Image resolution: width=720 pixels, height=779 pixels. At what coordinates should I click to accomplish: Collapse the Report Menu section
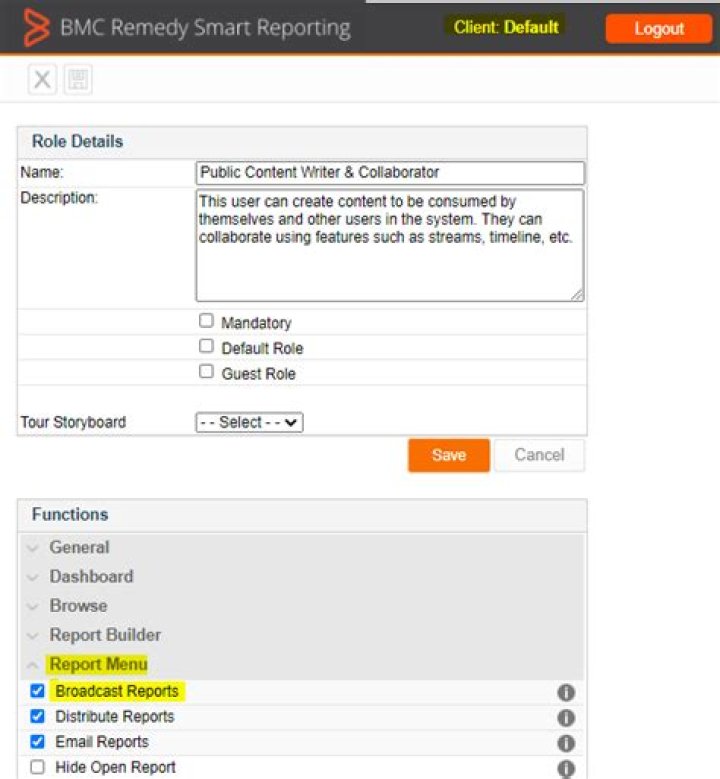302,665
